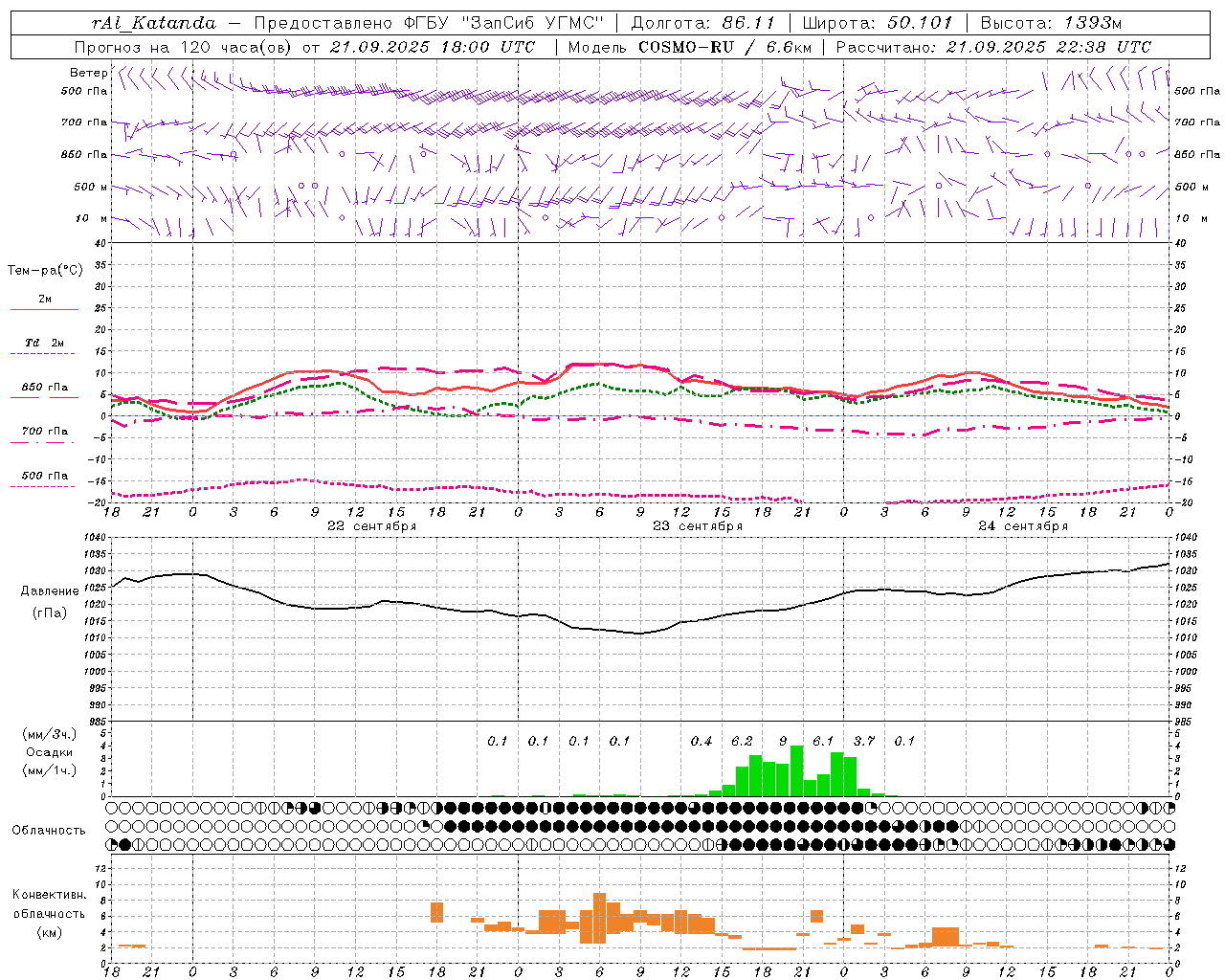Click the 22 сентября date label
Image resolution: width=1225 pixels, height=980 pixels.
pyautogui.click(x=371, y=526)
